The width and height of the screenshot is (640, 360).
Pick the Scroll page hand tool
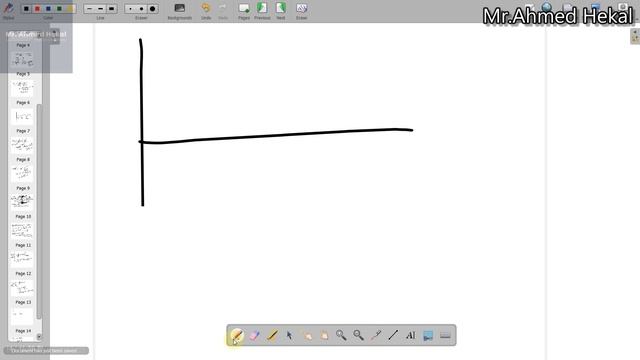click(x=324, y=336)
